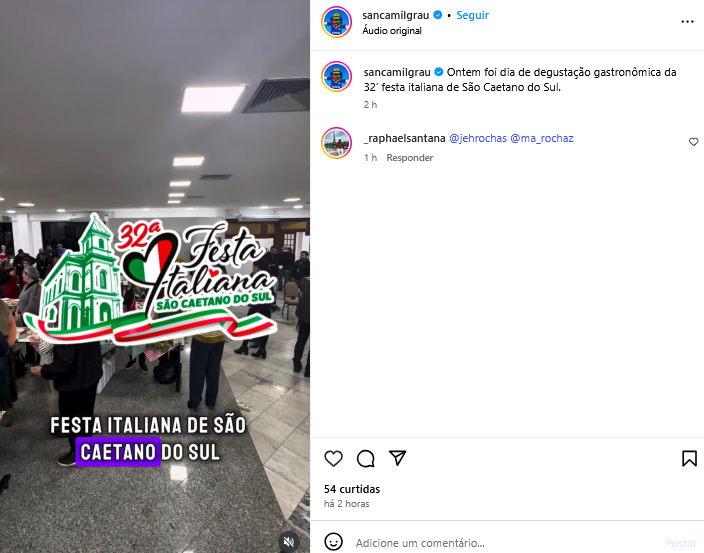Open the three-dot more options menu
Screen dimensions: 704x553
tap(687, 22)
